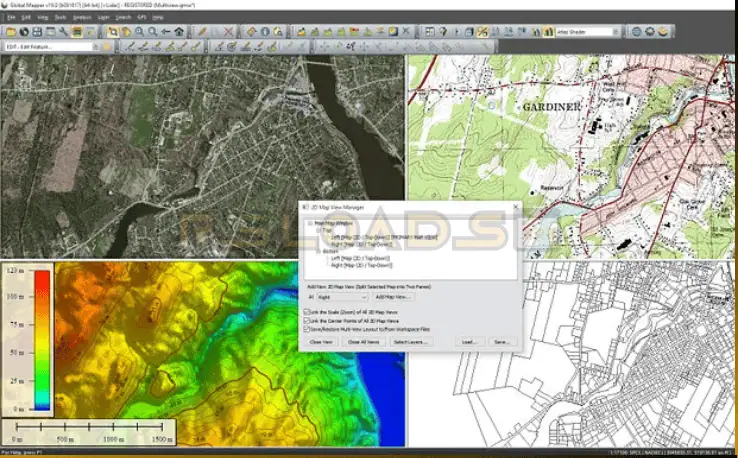Select the Measure ruler tool
This screenshot has height=458, width=738.
(x=252, y=32)
